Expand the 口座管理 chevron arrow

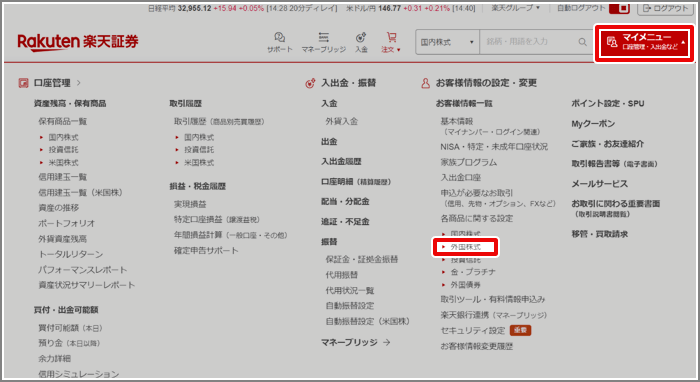[79, 83]
